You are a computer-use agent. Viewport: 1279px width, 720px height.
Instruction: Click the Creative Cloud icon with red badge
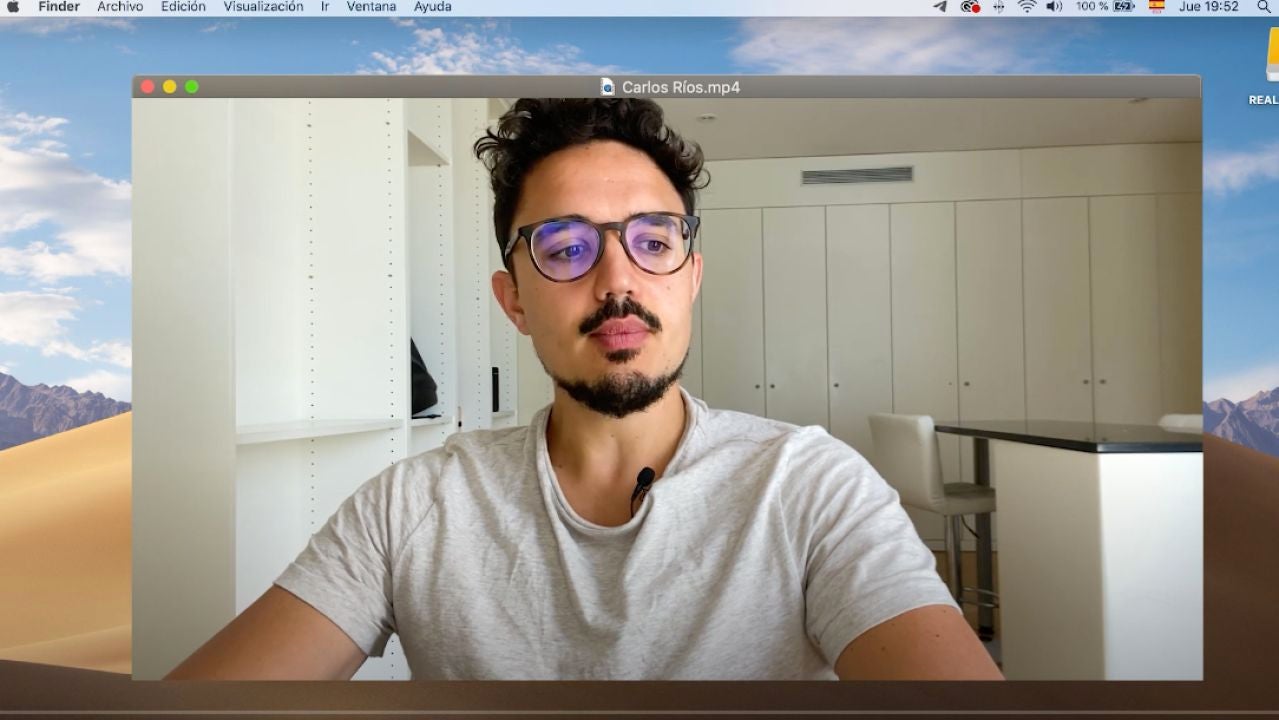pos(969,7)
